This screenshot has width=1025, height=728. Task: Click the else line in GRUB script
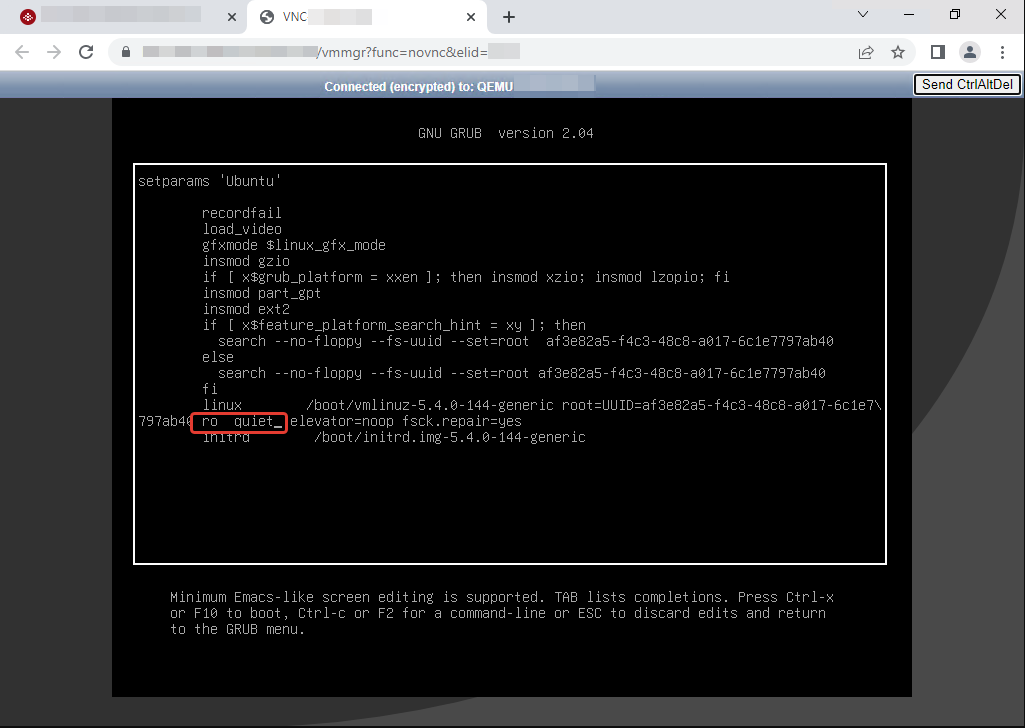coord(218,357)
